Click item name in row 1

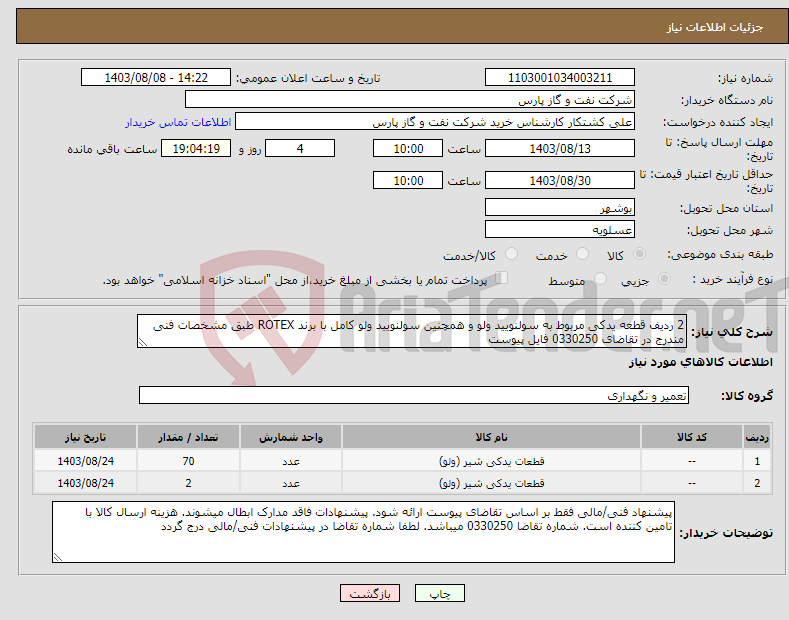coord(491,461)
